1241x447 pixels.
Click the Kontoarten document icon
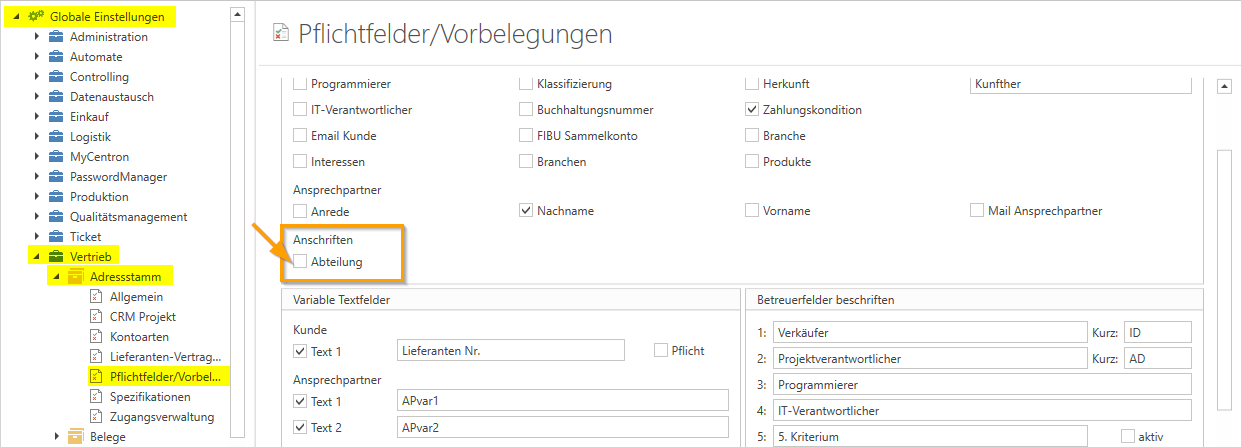click(x=96, y=336)
